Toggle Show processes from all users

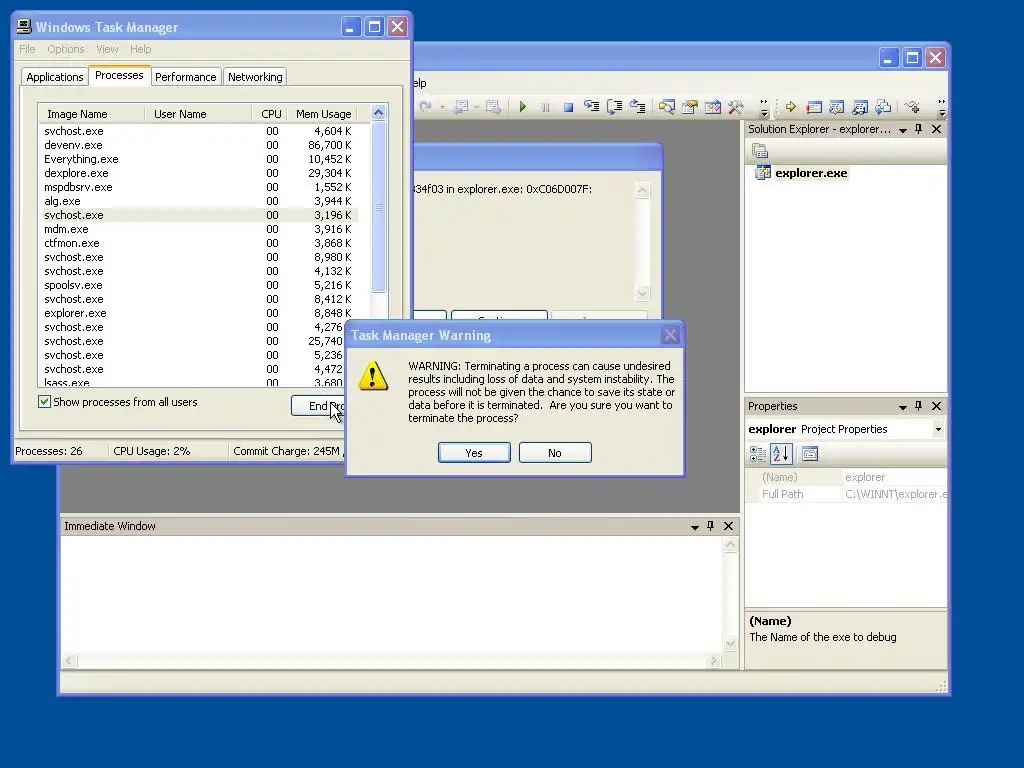tap(44, 402)
